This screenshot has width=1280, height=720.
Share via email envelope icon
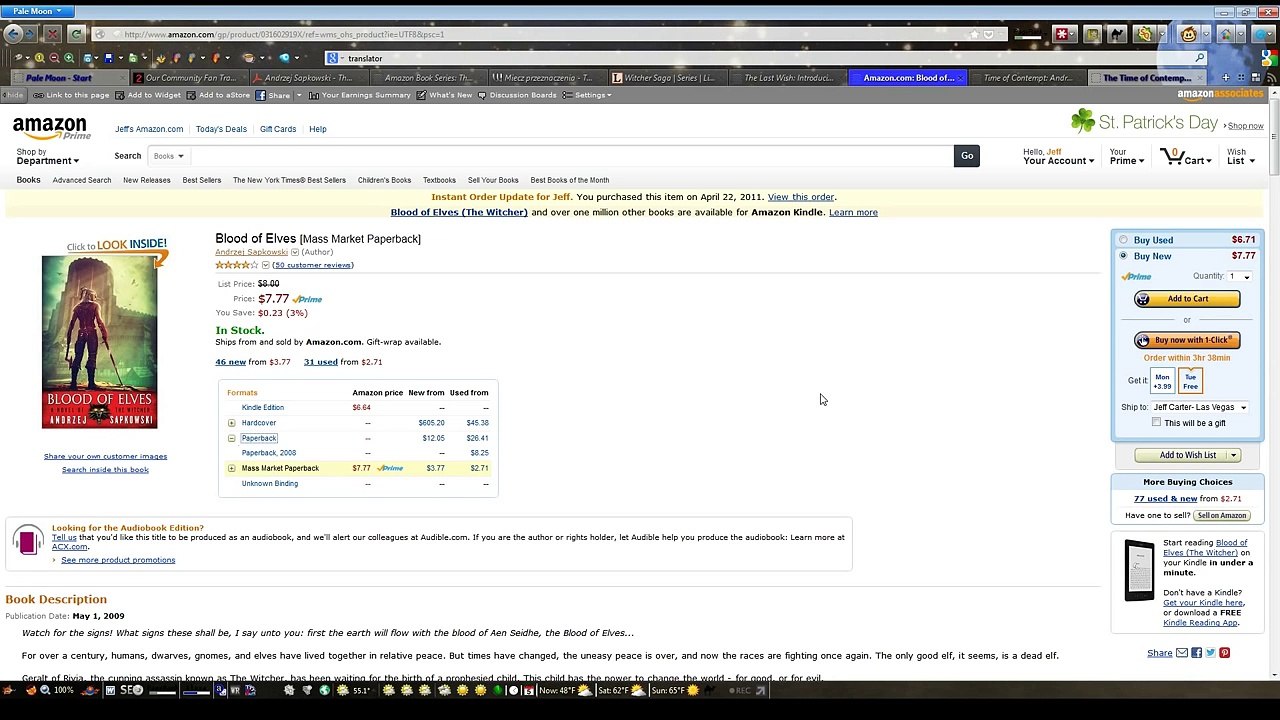click(1182, 653)
